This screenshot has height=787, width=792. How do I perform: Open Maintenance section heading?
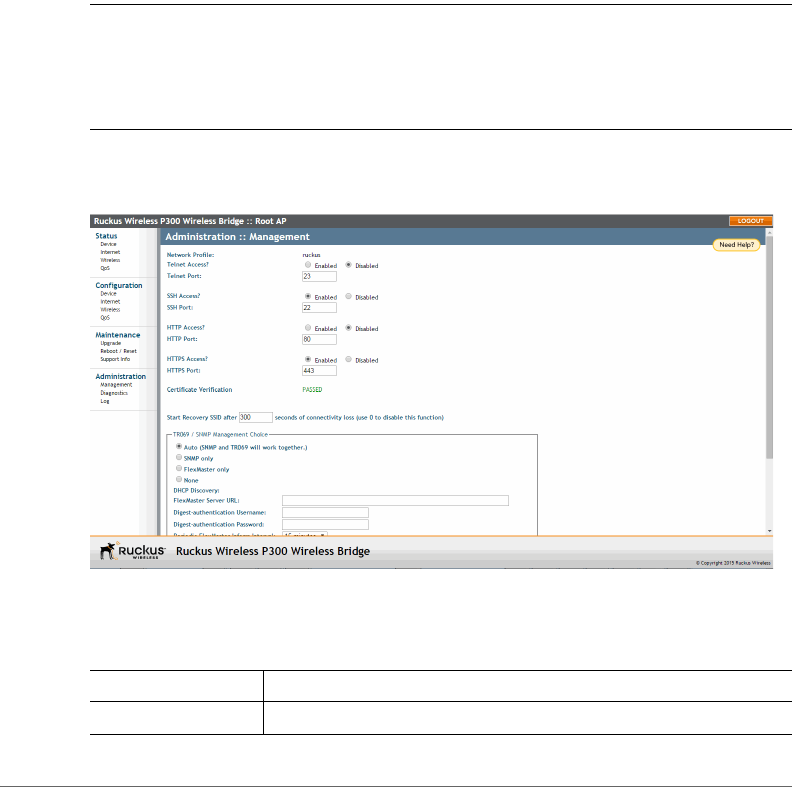118,335
